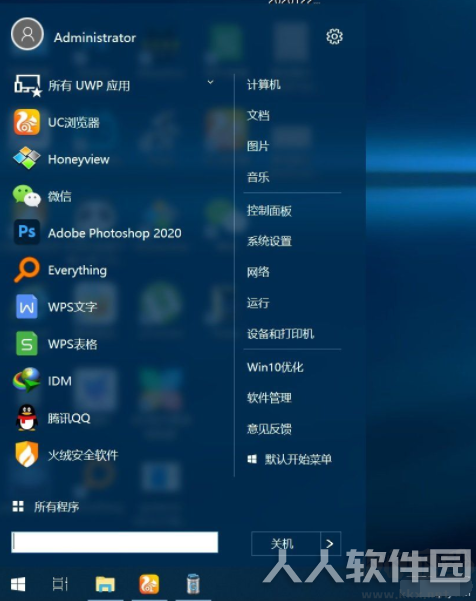Open 网络 from the menu

tap(258, 272)
